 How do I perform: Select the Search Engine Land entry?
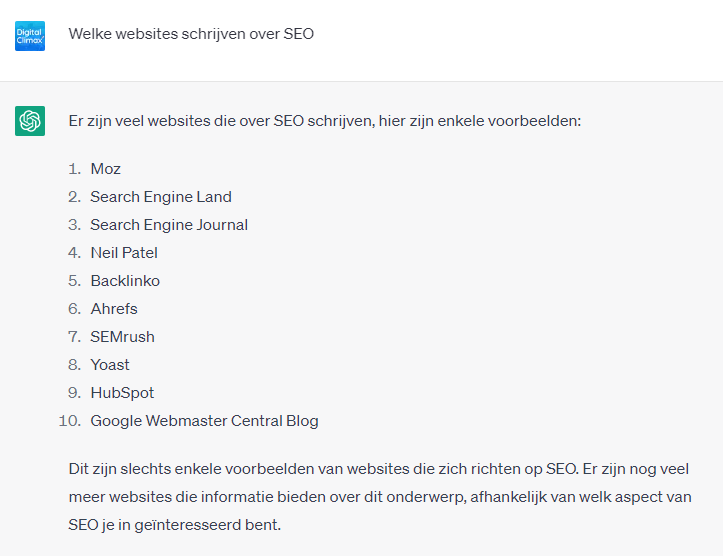point(161,197)
